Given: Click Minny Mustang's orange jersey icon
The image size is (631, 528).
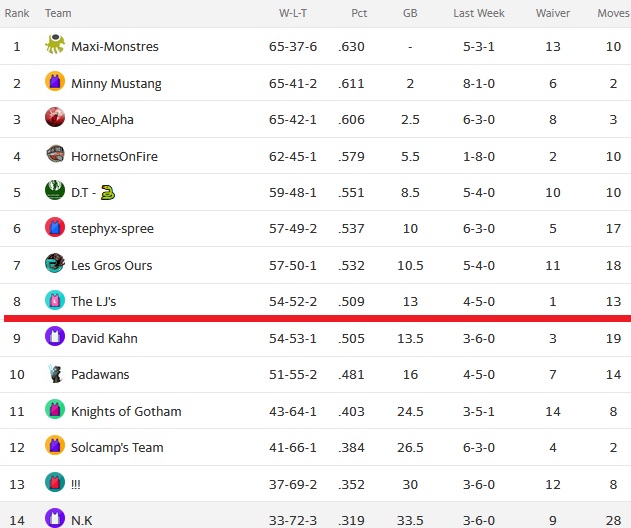Looking at the screenshot, I should click(x=55, y=81).
